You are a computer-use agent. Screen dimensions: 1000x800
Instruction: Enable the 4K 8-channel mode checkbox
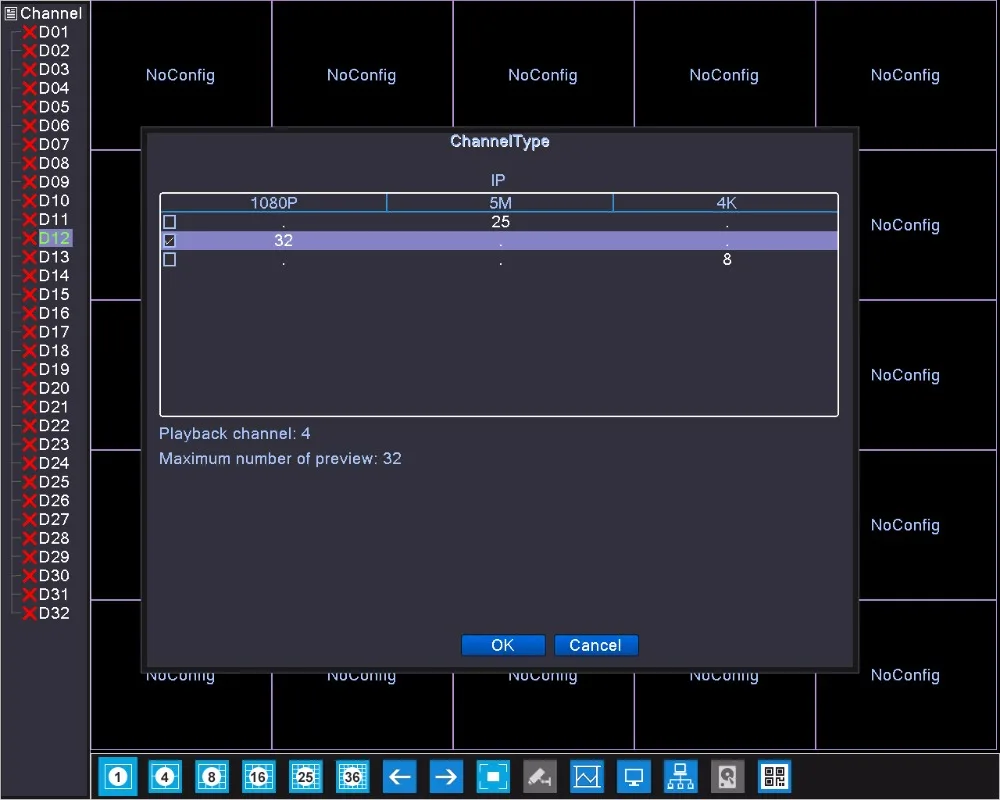pos(170,260)
